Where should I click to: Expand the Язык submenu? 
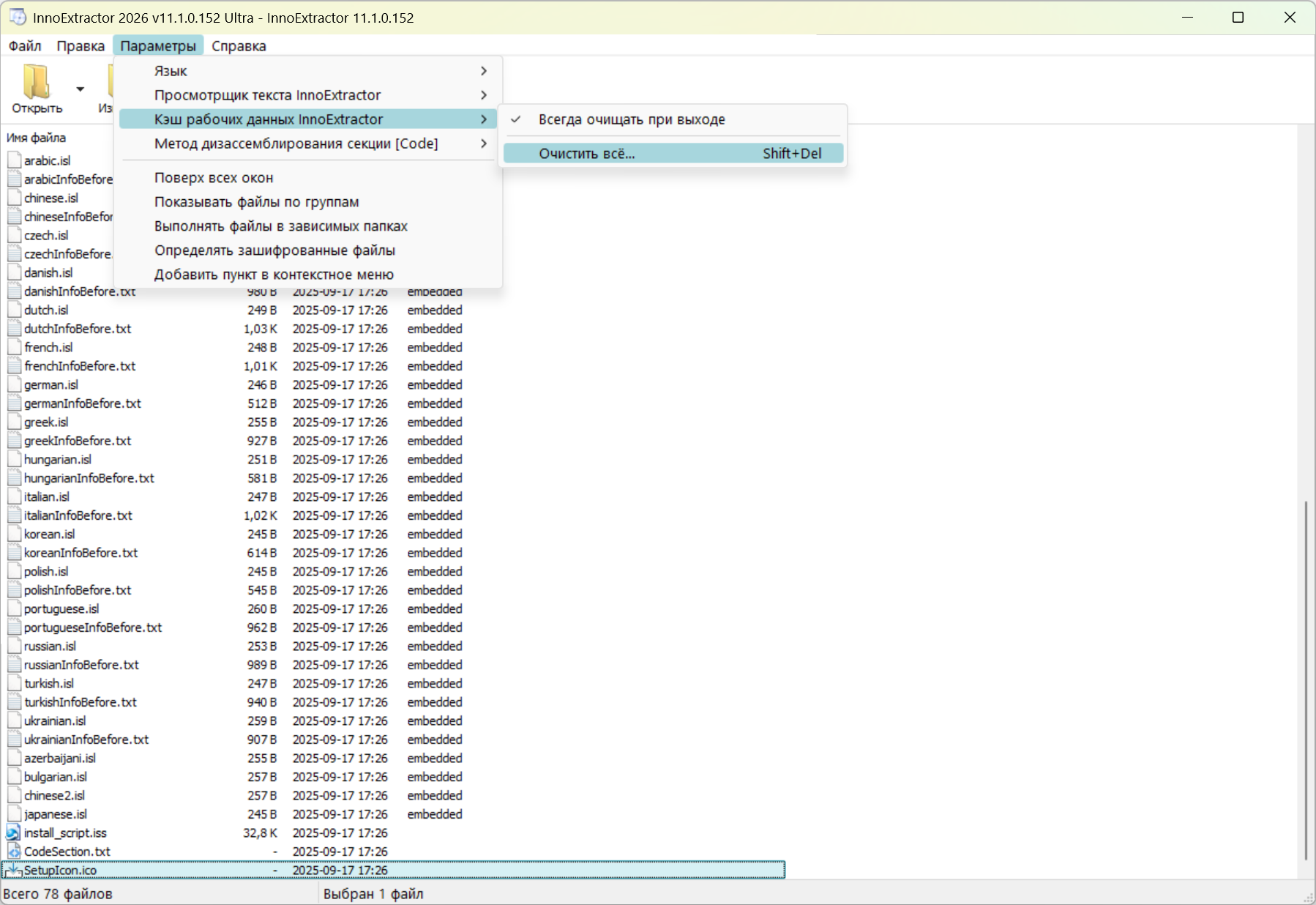[308, 71]
